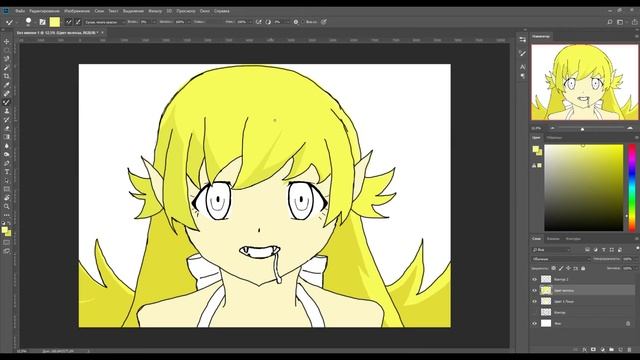Create a new group with the folder icon
Image resolution: width=640 pixels, height=360 pixels.
(611, 350)
